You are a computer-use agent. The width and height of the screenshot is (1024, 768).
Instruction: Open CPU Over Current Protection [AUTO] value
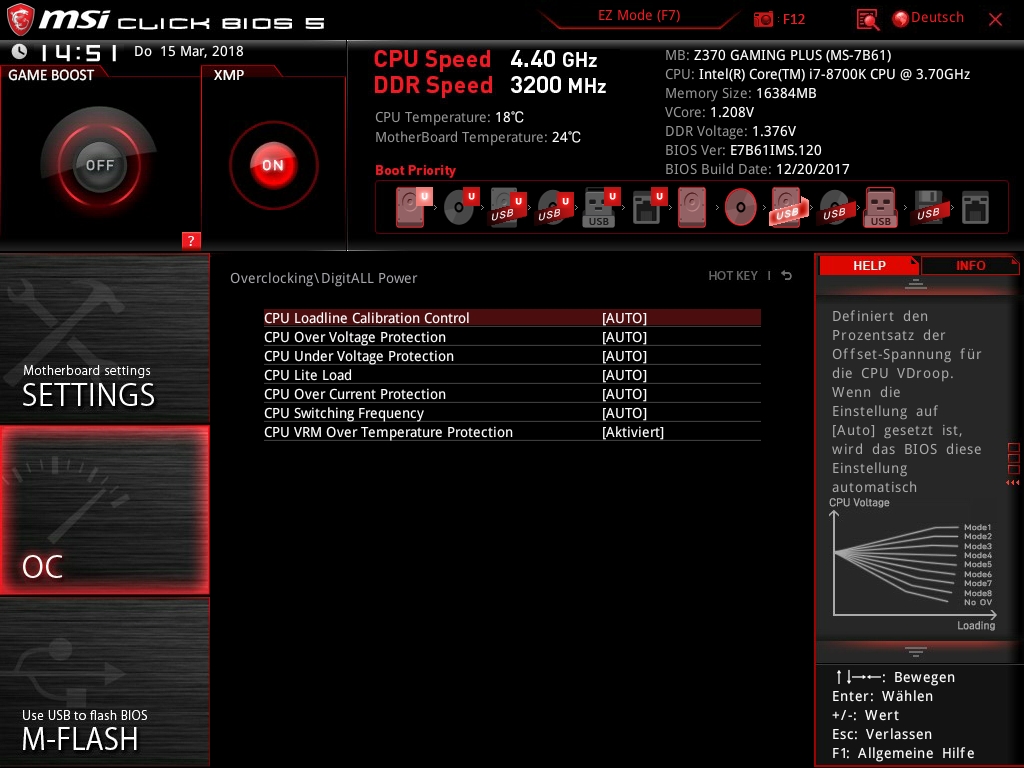(x=624, y=394)
